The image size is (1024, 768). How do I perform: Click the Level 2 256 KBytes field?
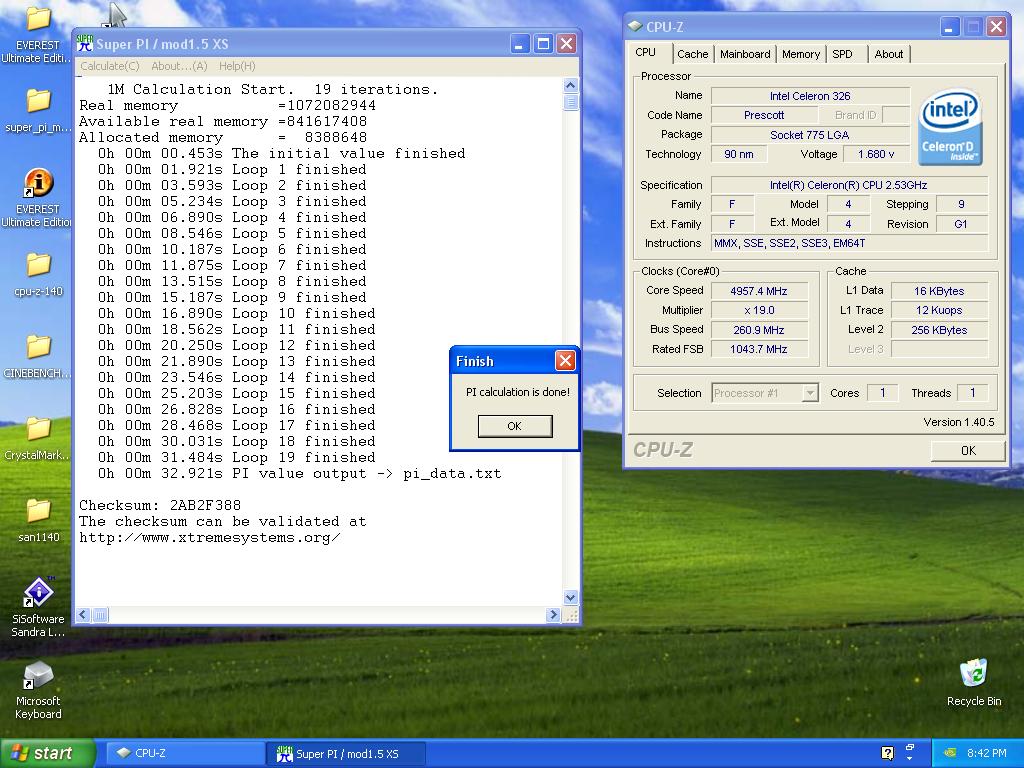point(939,330)
